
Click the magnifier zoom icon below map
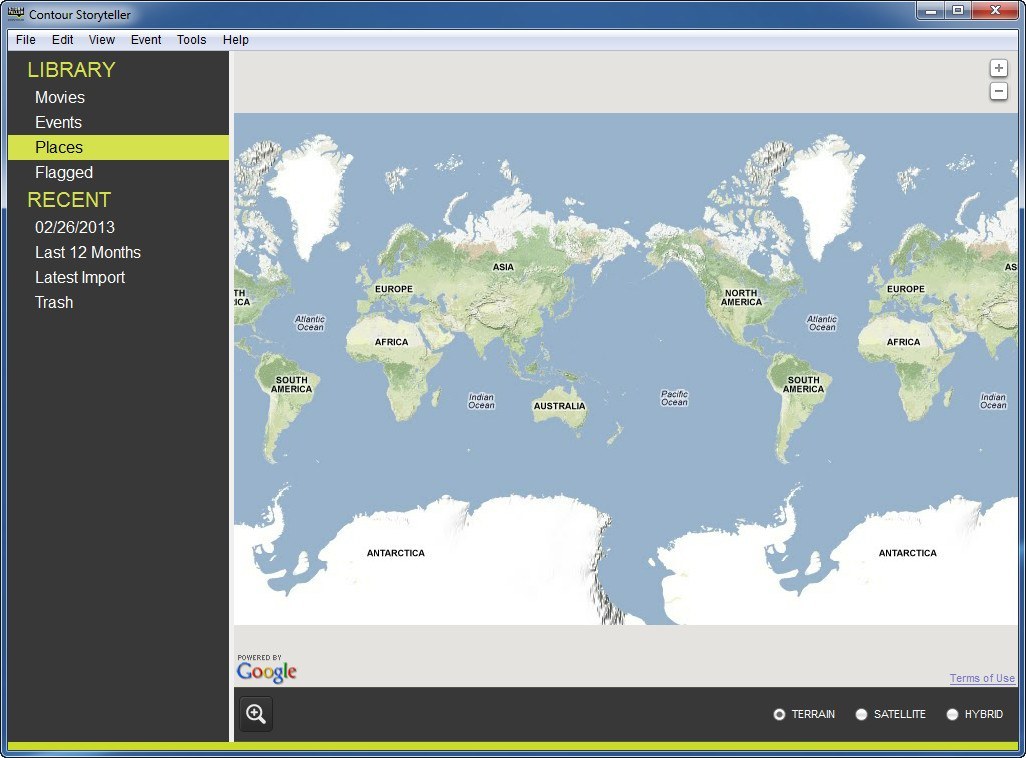pyautogui.click(x=256, y=714)
